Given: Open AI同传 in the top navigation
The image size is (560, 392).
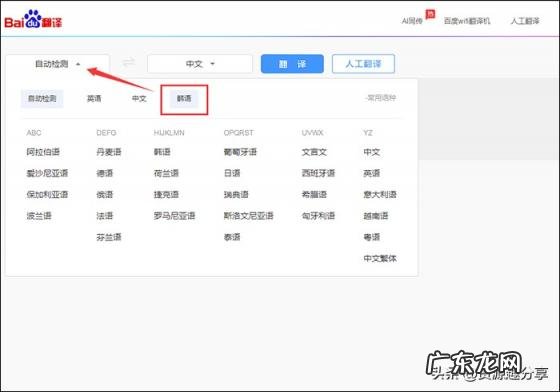Looking at the screenshot, I should (412, 21).
